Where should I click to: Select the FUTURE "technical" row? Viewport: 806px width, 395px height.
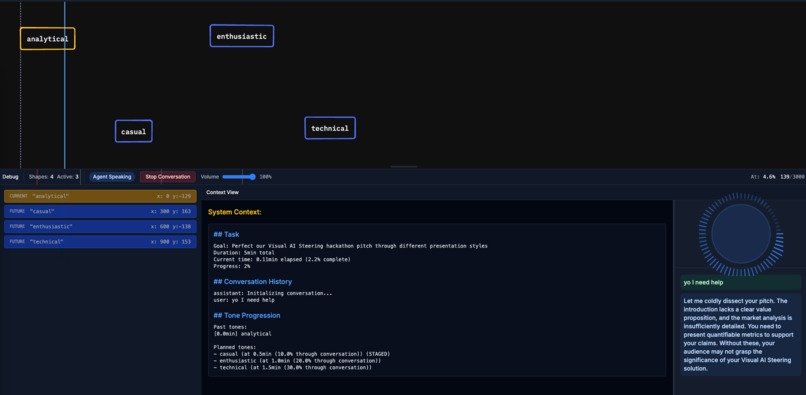(100, 242)
